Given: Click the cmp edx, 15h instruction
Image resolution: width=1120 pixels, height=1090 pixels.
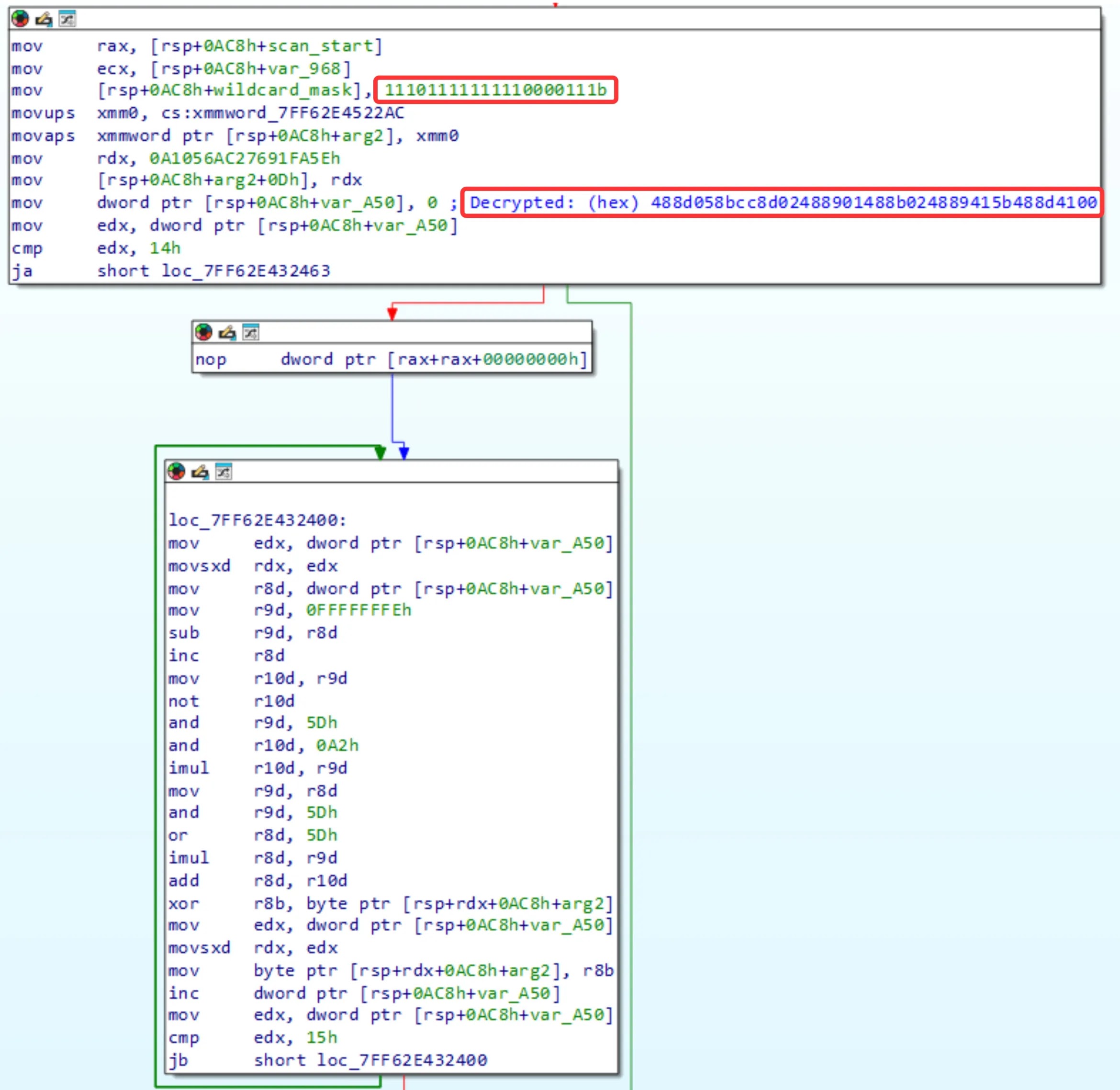Looking at the screenshot, I should tap(253, 1037).
